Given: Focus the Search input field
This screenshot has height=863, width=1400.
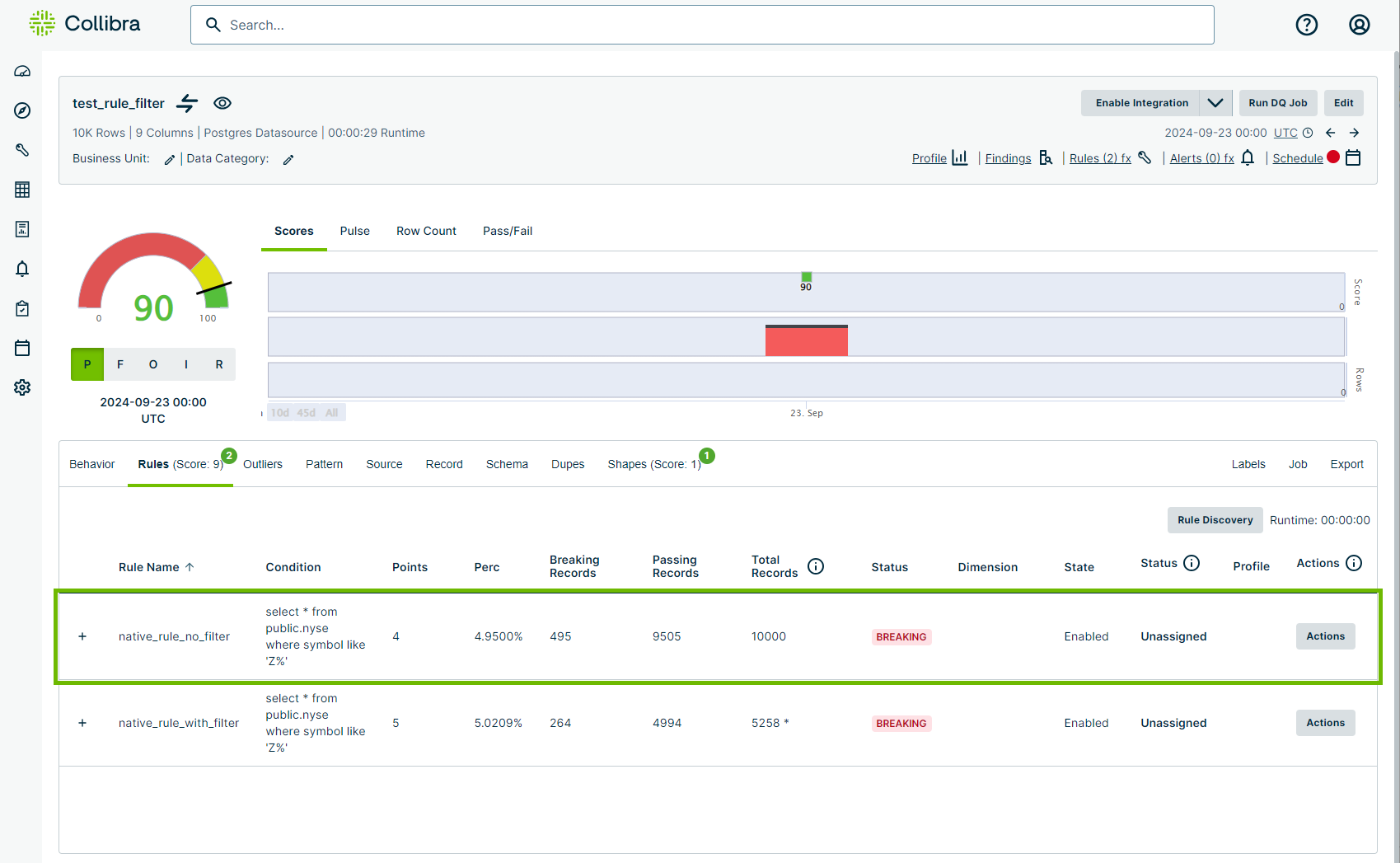Looking at the screenshot, I should 702,25.
